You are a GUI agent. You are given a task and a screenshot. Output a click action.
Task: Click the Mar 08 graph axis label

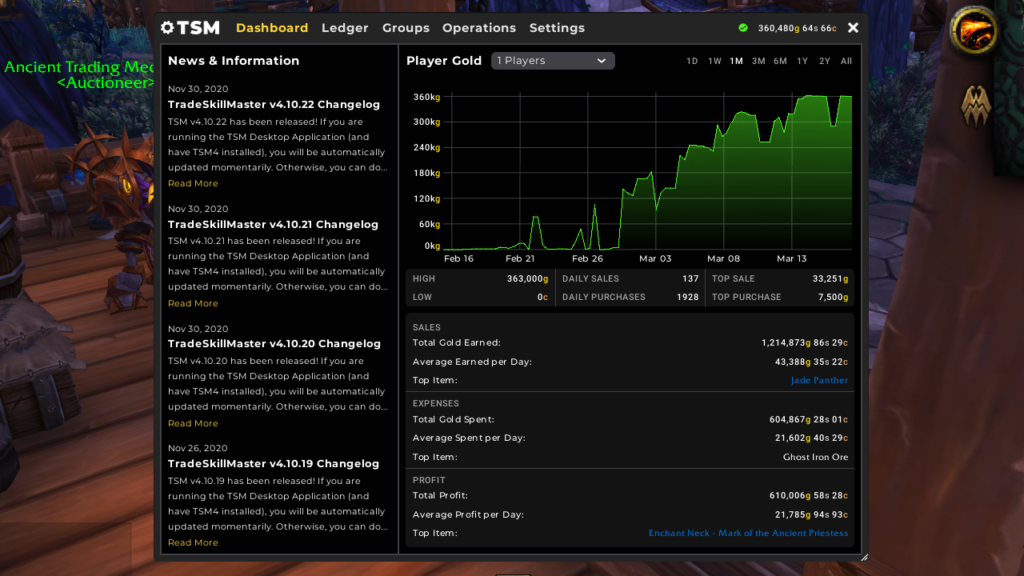pos(724,259)
